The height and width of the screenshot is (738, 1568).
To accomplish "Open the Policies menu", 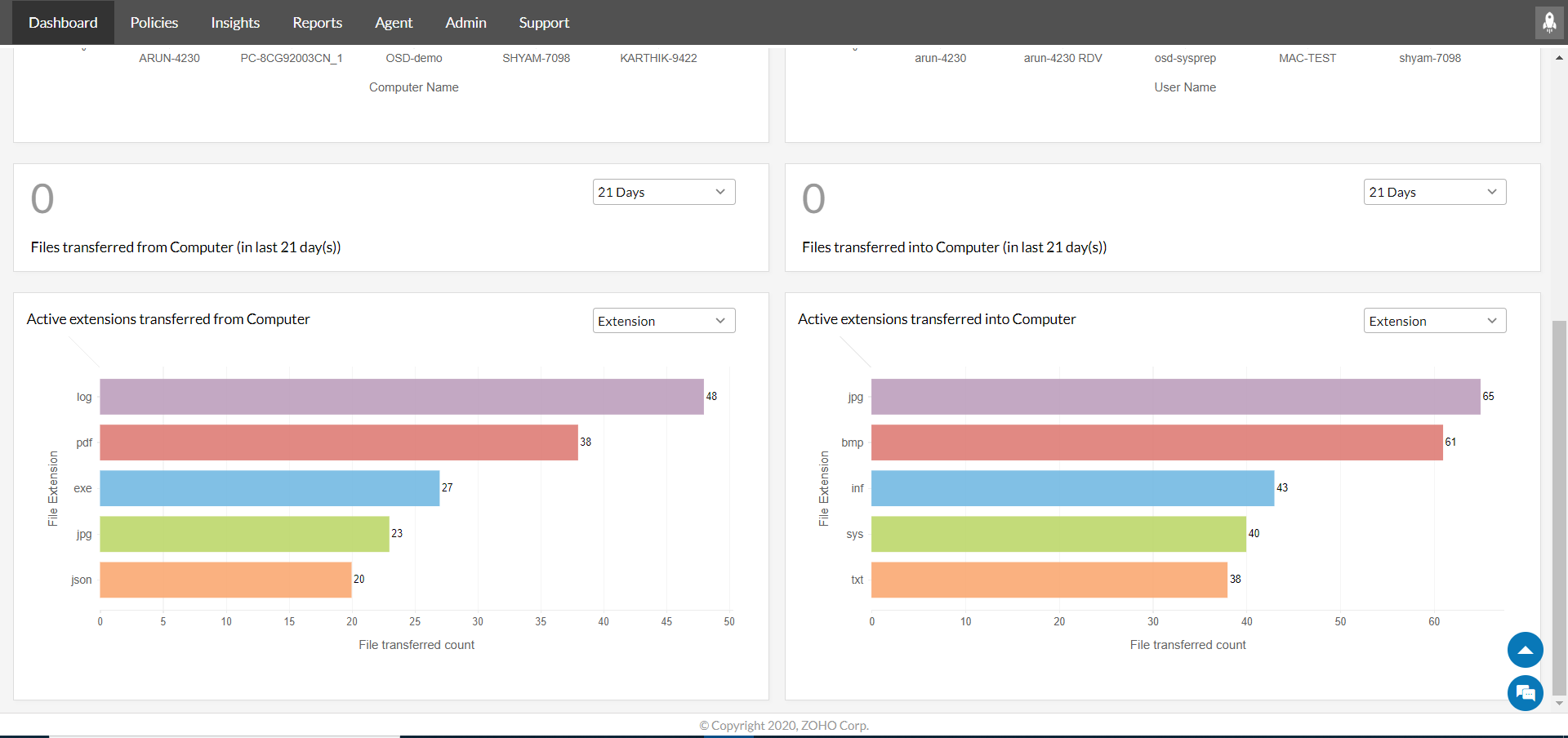I will pos(154,23).
